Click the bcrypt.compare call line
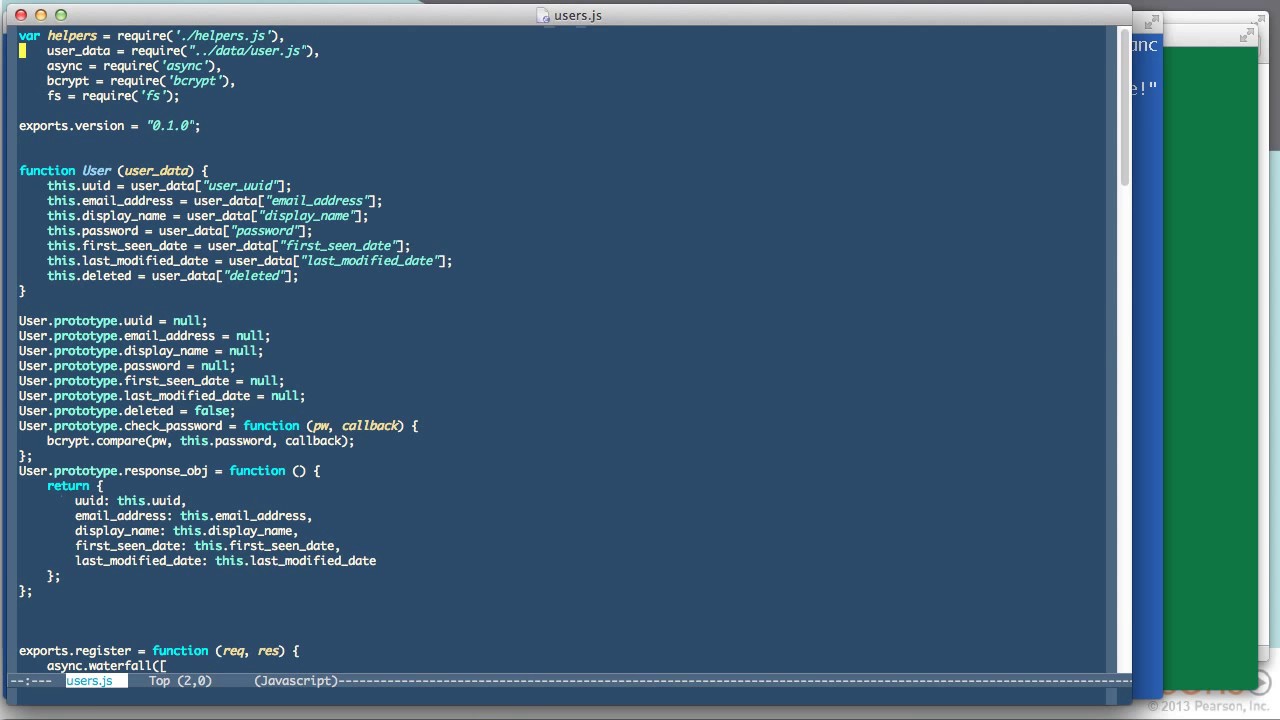Viewport: 1280px width, 720px height. [201, 441]
